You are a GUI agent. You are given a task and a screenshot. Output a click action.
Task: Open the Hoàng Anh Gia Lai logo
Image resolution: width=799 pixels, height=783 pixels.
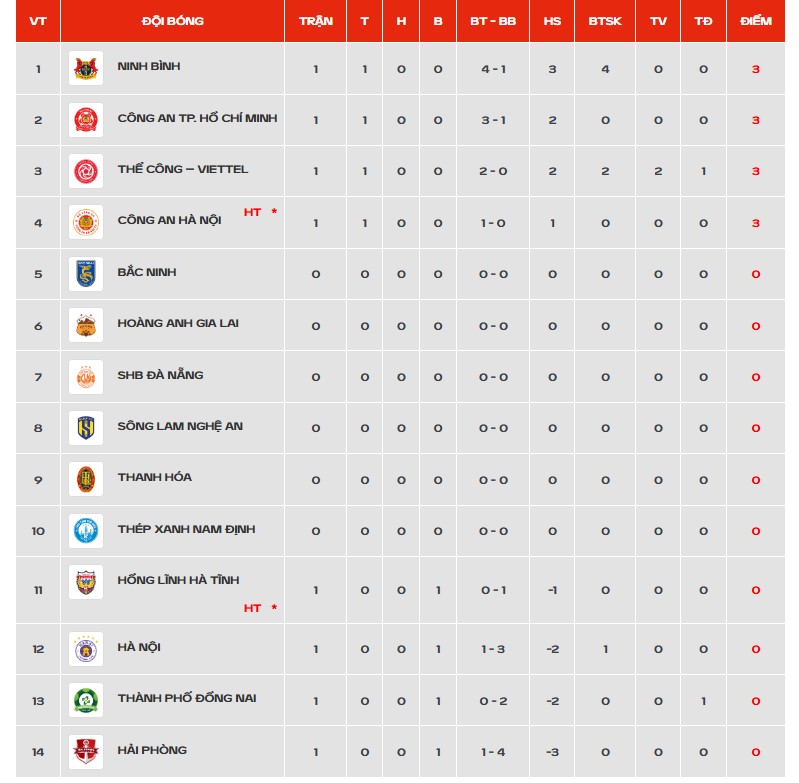[86, 325]
